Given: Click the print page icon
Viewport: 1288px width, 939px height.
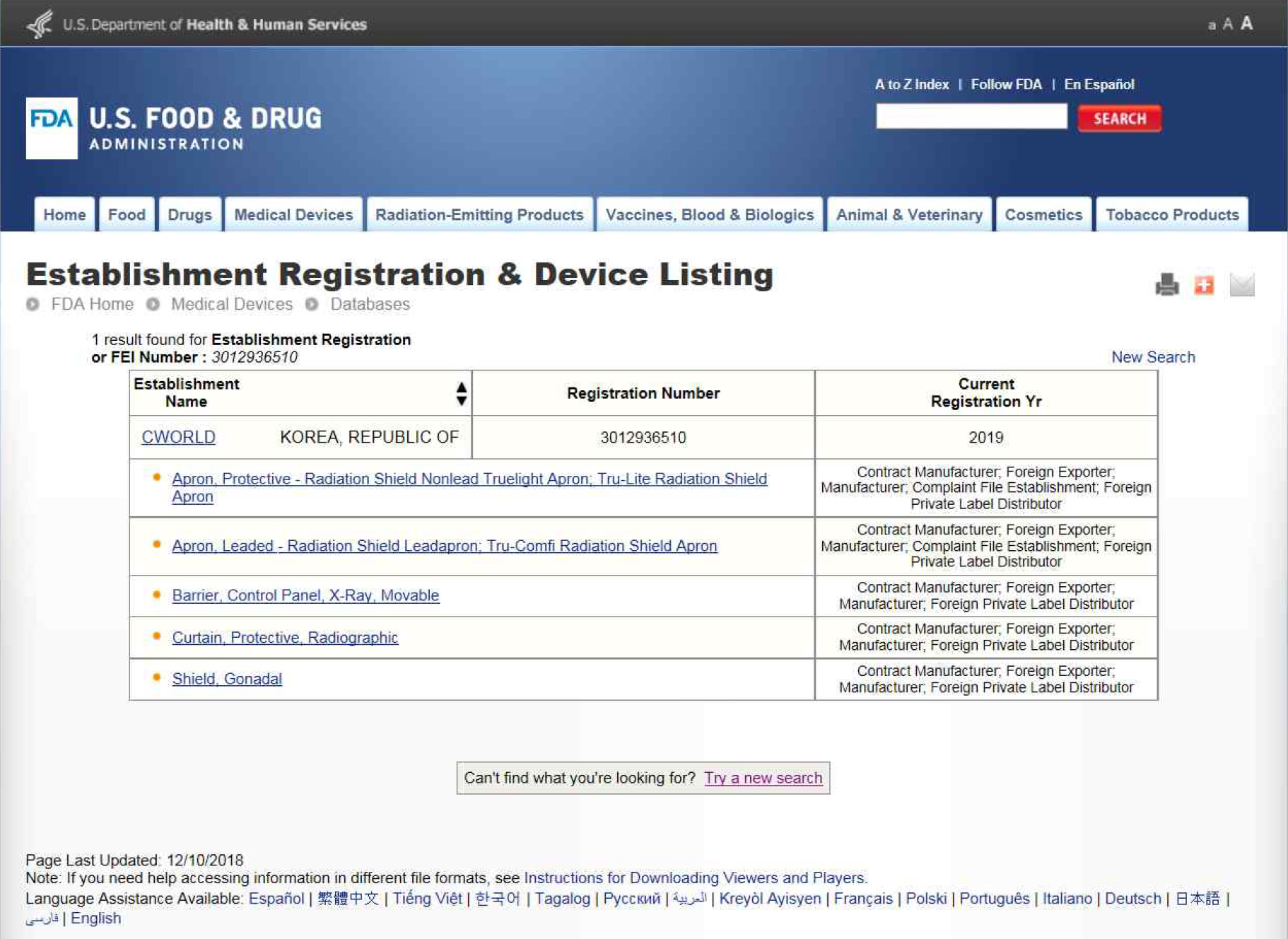Looking at the screenshot, I should click(x=1167, y=284).
